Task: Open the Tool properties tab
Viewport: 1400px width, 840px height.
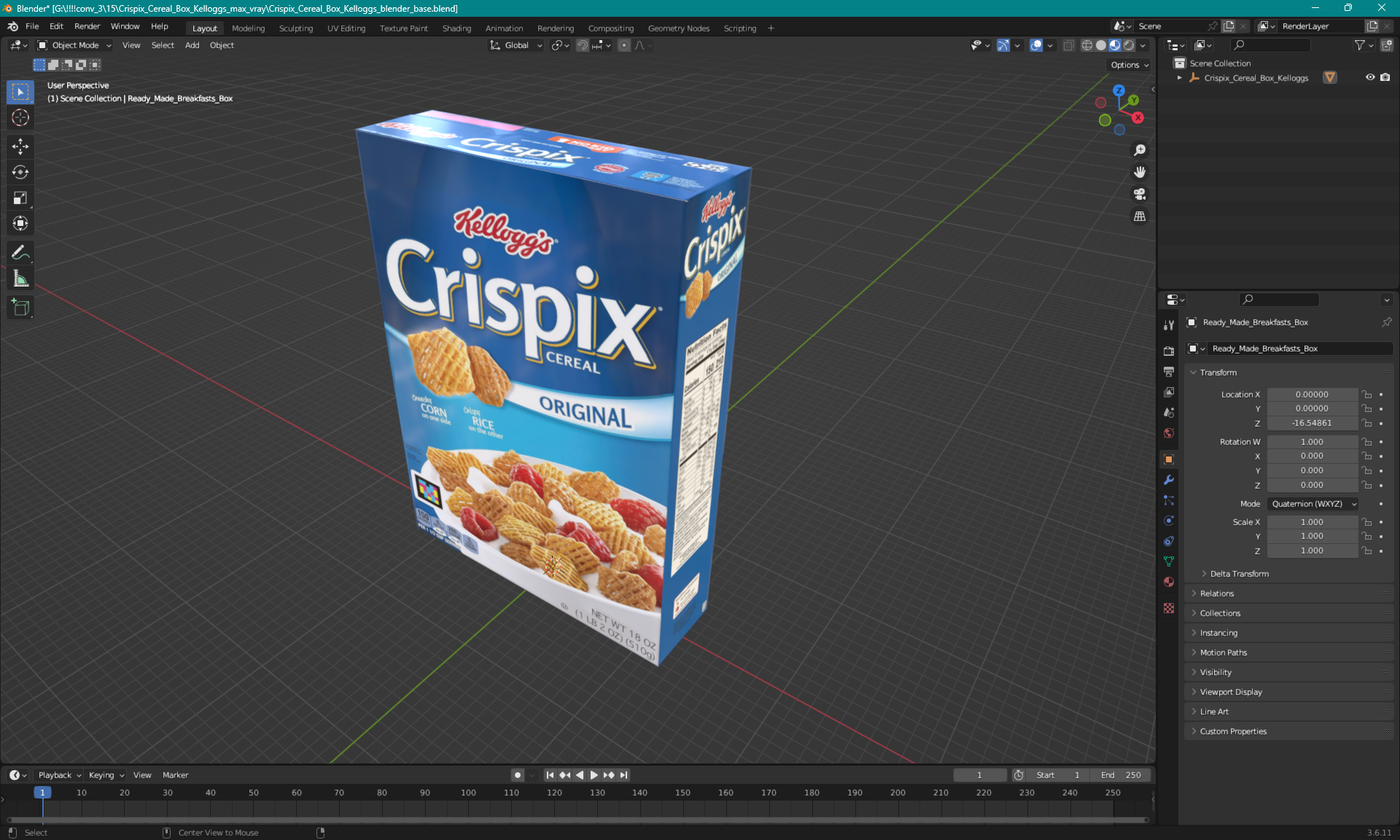Action: click(x=1169, y=325)
